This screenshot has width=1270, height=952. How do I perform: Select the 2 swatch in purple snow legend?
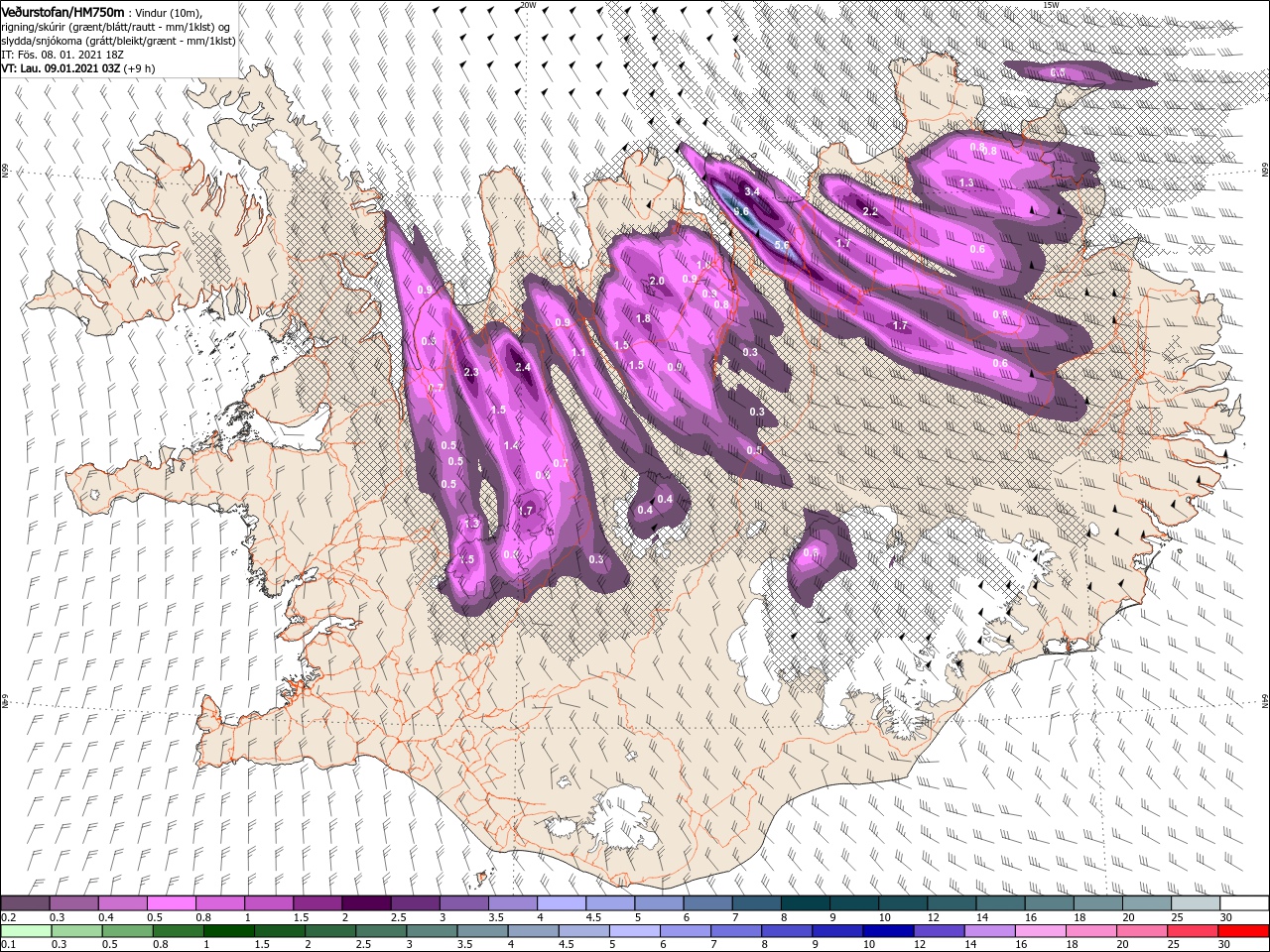(365, 903)
